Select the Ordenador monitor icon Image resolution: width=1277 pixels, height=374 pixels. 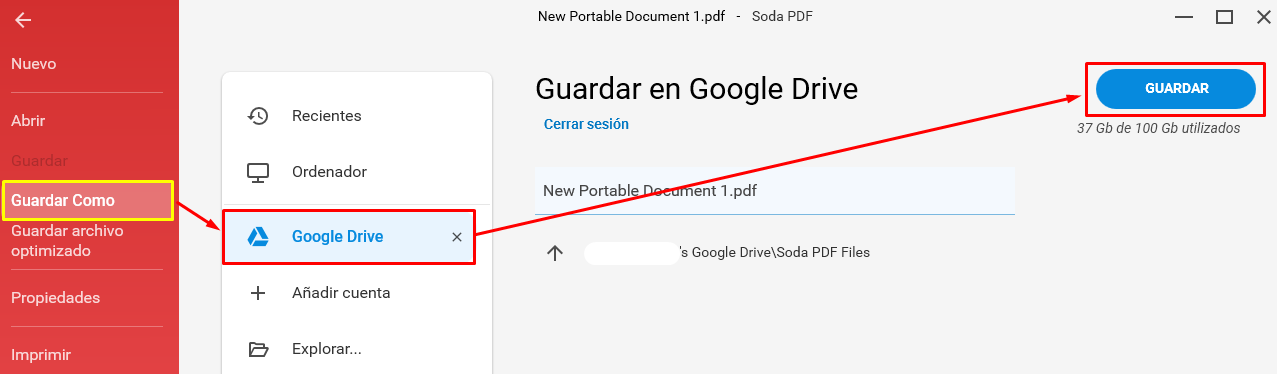[258, 172]
